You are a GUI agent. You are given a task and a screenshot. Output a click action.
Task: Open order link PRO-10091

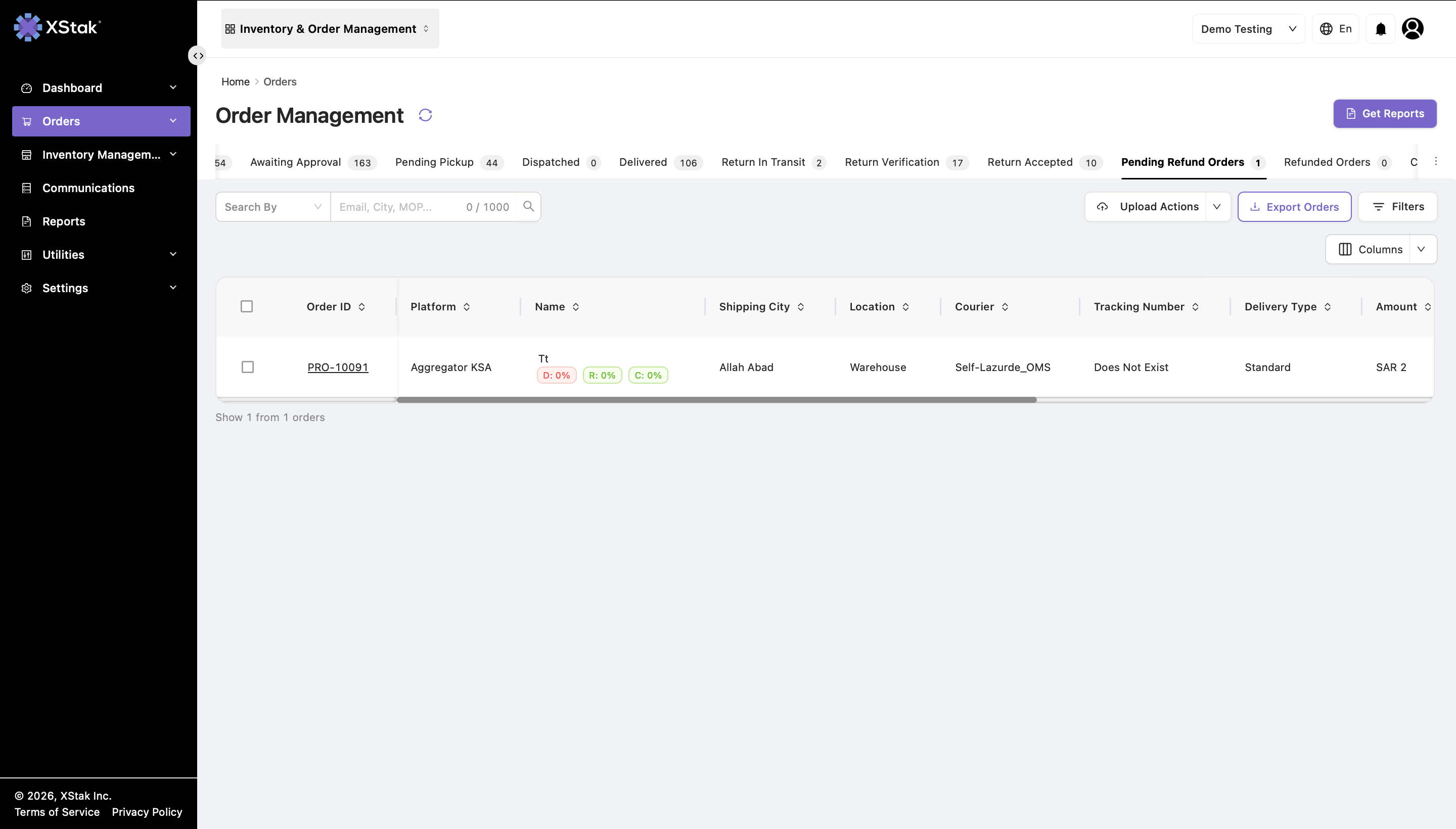338,367
